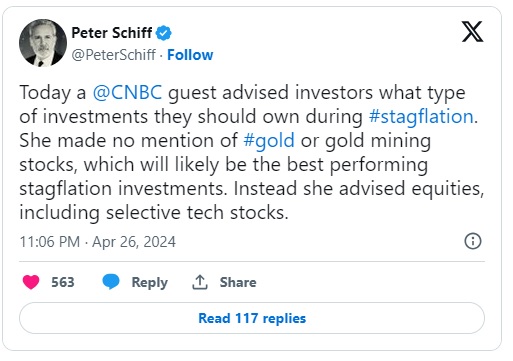Open the #gold hashtag link

(269, 140)
